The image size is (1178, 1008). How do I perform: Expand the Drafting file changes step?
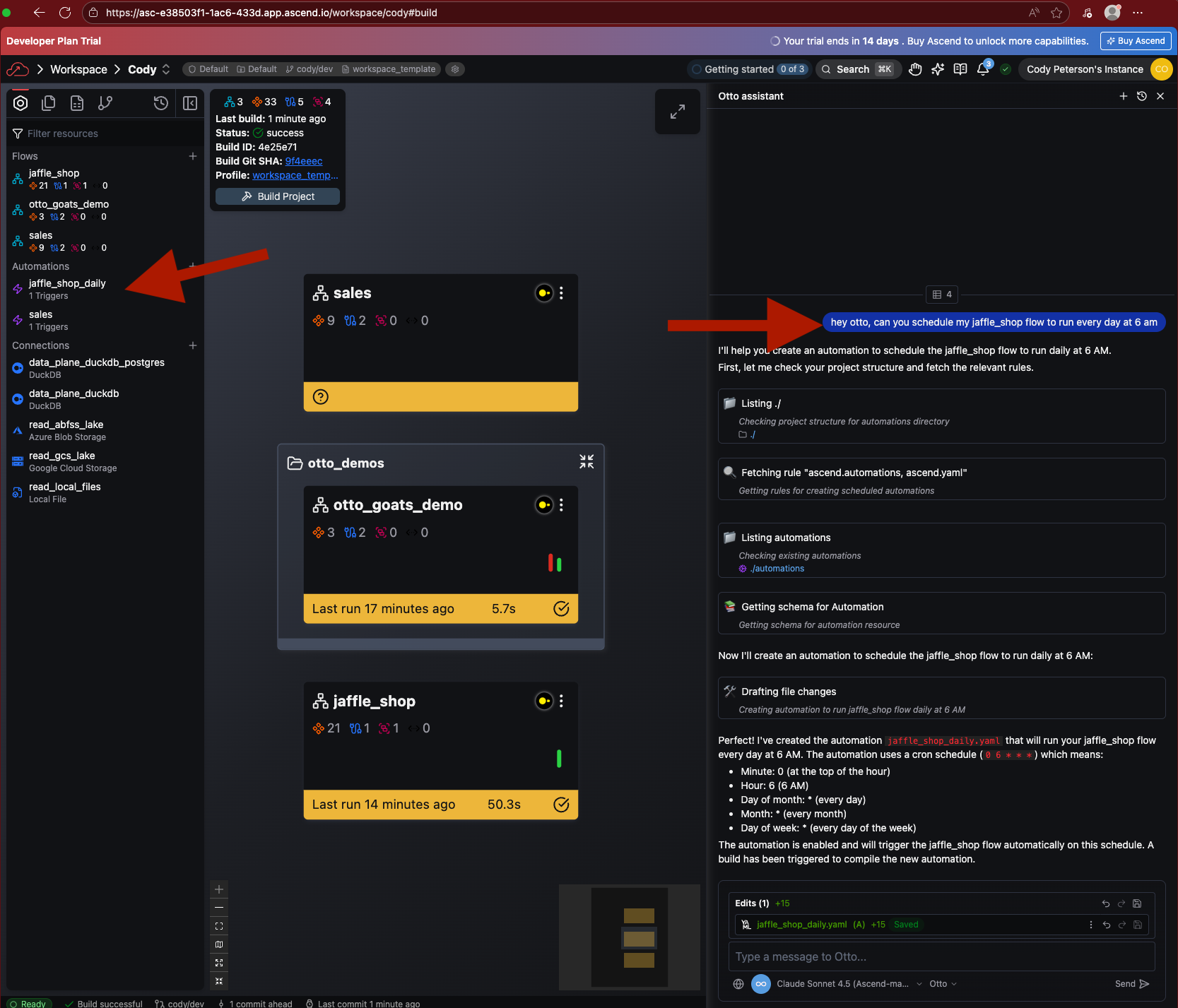tap(942, 698)
